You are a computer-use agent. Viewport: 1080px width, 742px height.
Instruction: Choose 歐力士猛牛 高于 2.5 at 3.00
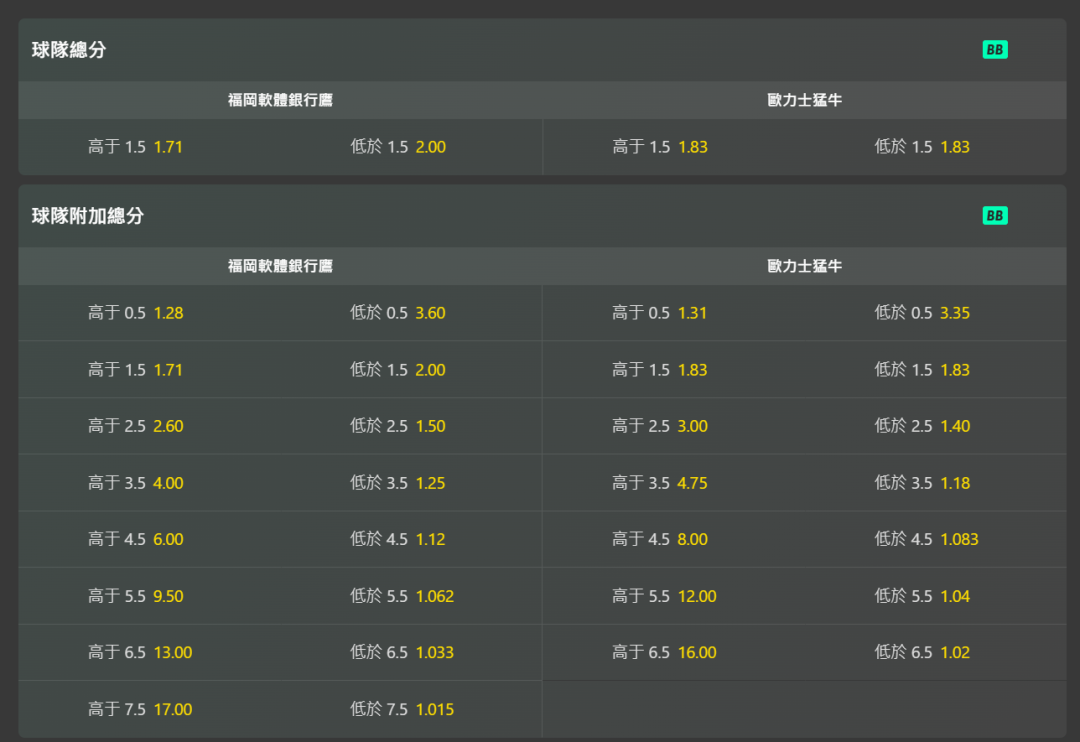click(660, 426)
